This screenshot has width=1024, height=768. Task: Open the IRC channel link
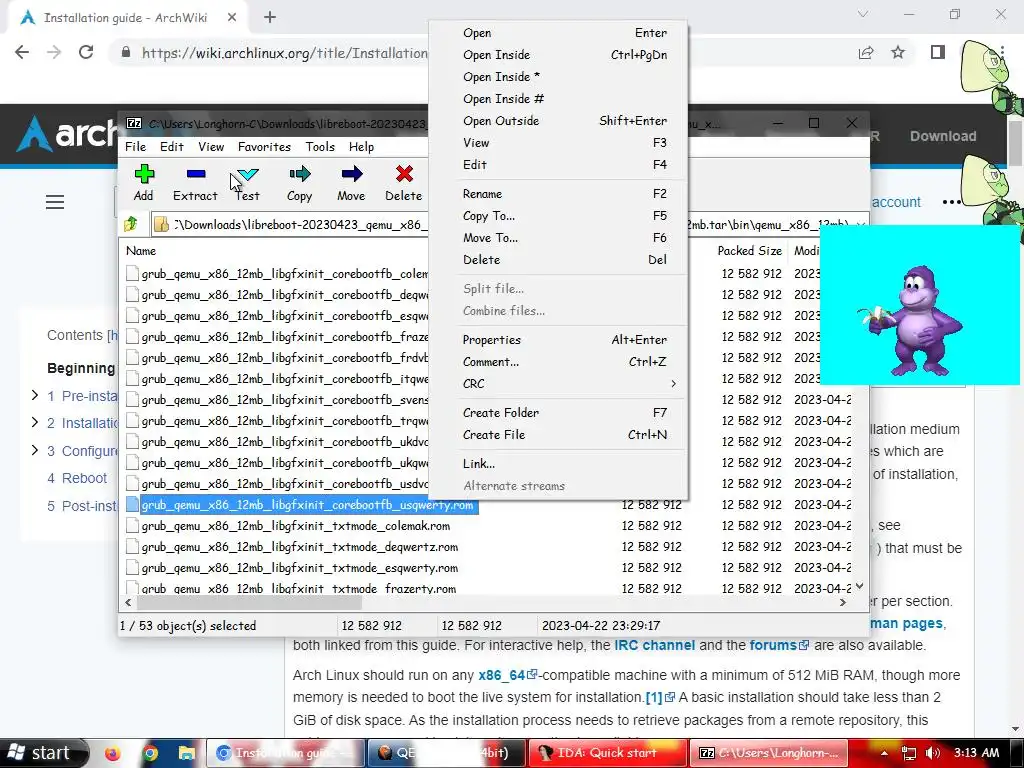(654, 645)
